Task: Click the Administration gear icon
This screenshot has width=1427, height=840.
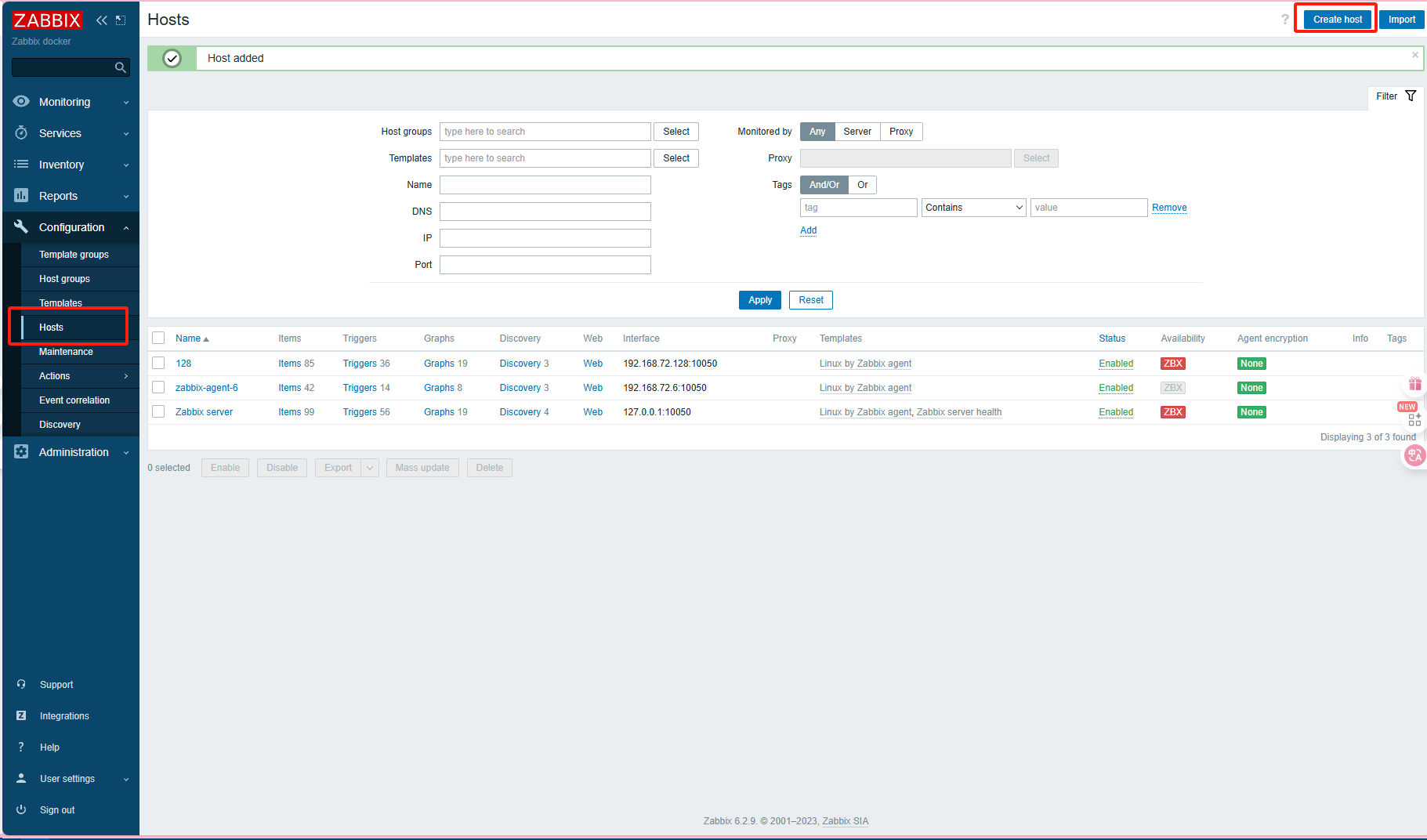Action: 21,452
